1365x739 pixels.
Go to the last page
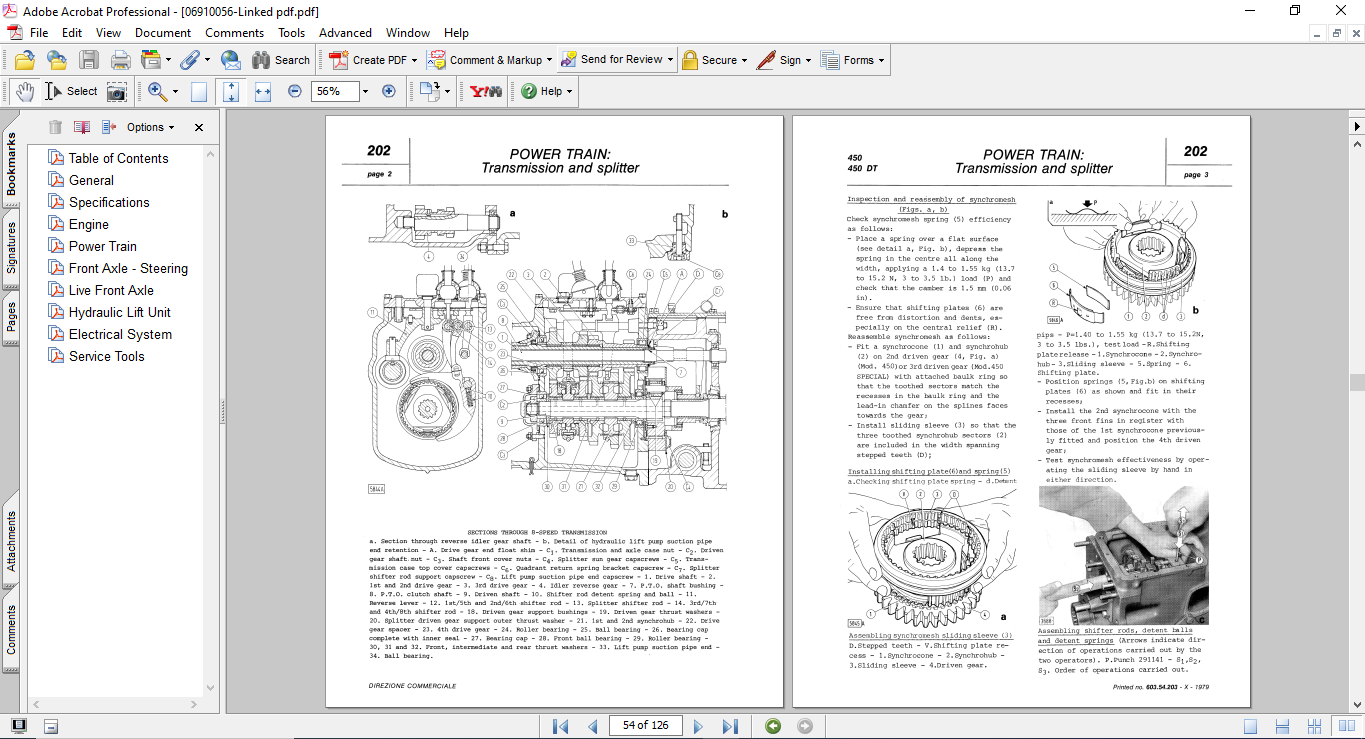[x=730, y=726]
